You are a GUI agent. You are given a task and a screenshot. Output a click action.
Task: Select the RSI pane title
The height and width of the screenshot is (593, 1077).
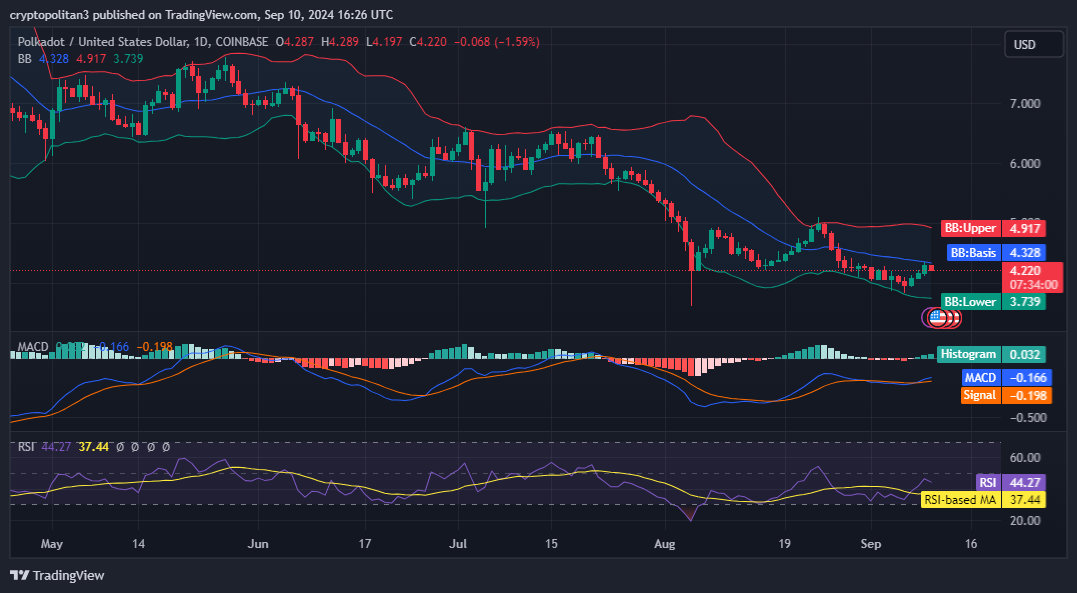[24, 448]
